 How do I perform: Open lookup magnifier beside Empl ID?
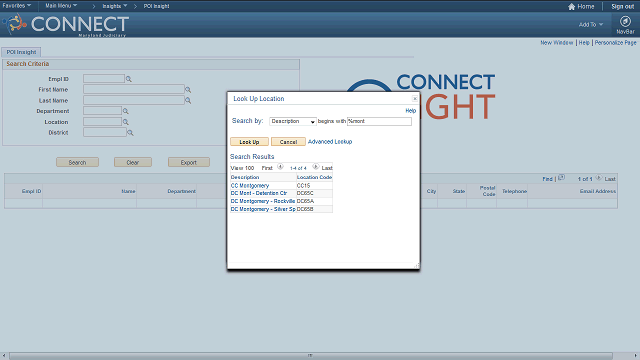coord(129,79)
